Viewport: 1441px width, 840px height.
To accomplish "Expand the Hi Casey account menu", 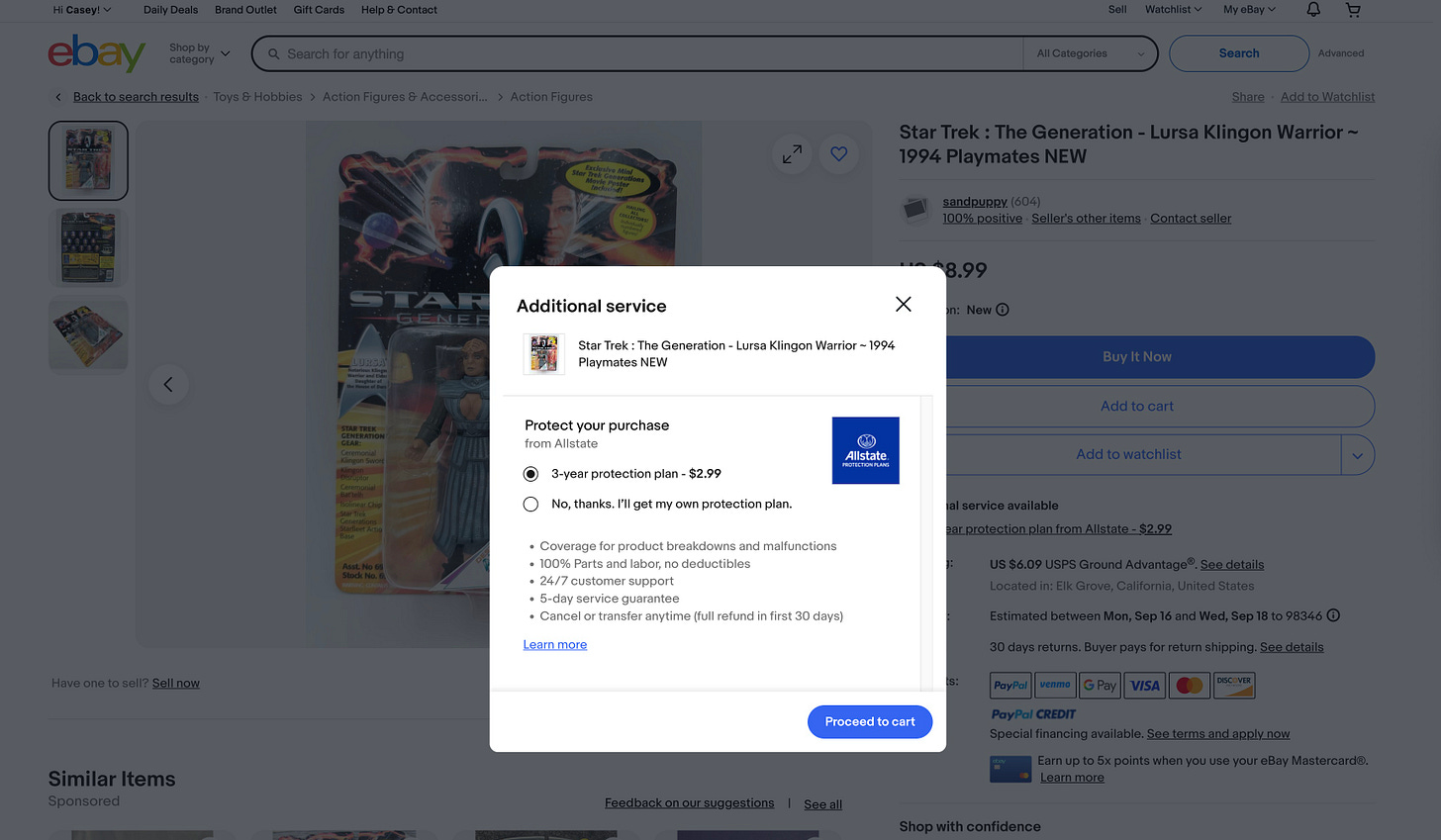I will [x=81, y=10].
